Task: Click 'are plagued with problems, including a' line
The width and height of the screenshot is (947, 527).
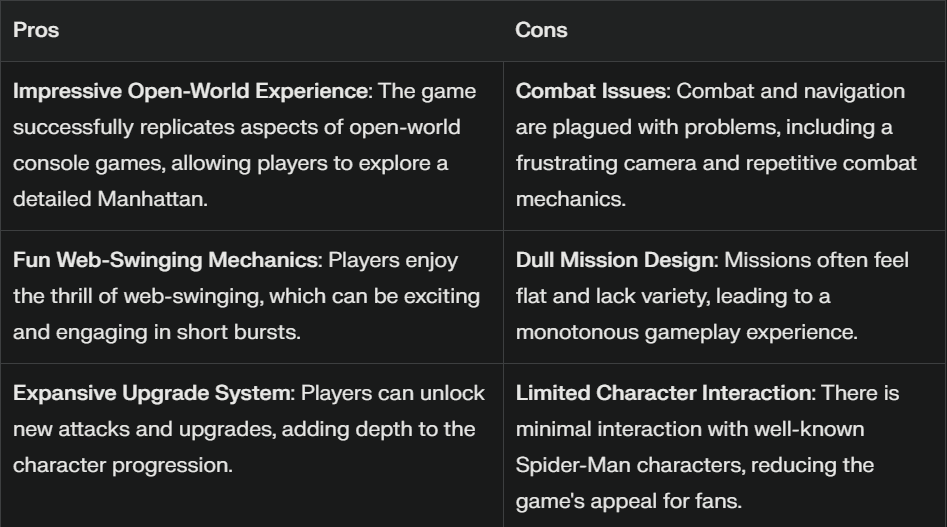Action: point(704,127)
